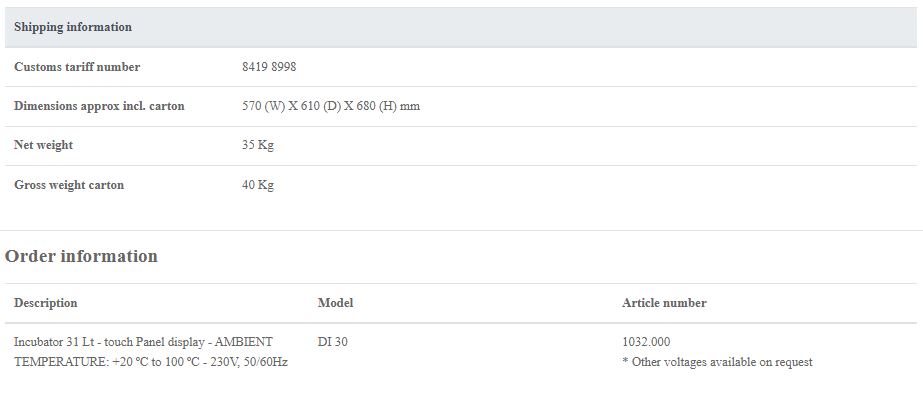Click the tariff value 8419 8998
Viewport: 923px width, 413px height.
tap(269, 67)
